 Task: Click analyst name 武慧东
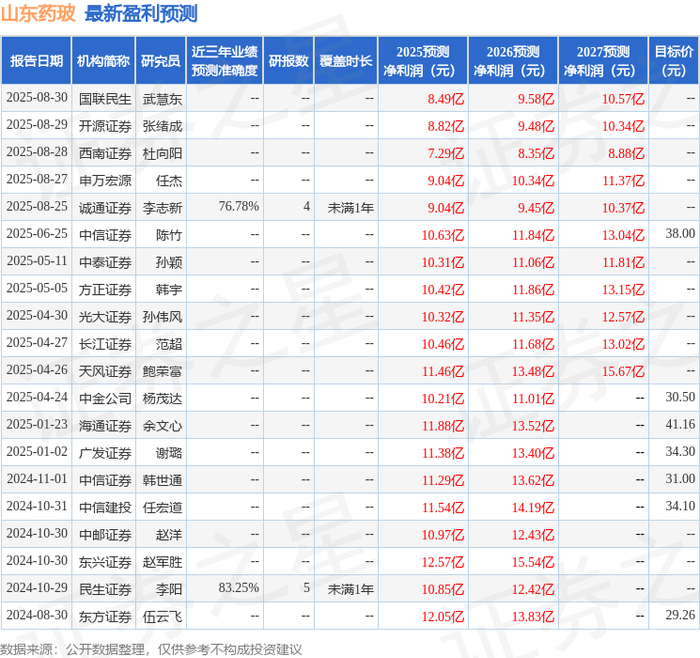click(162, 99)
